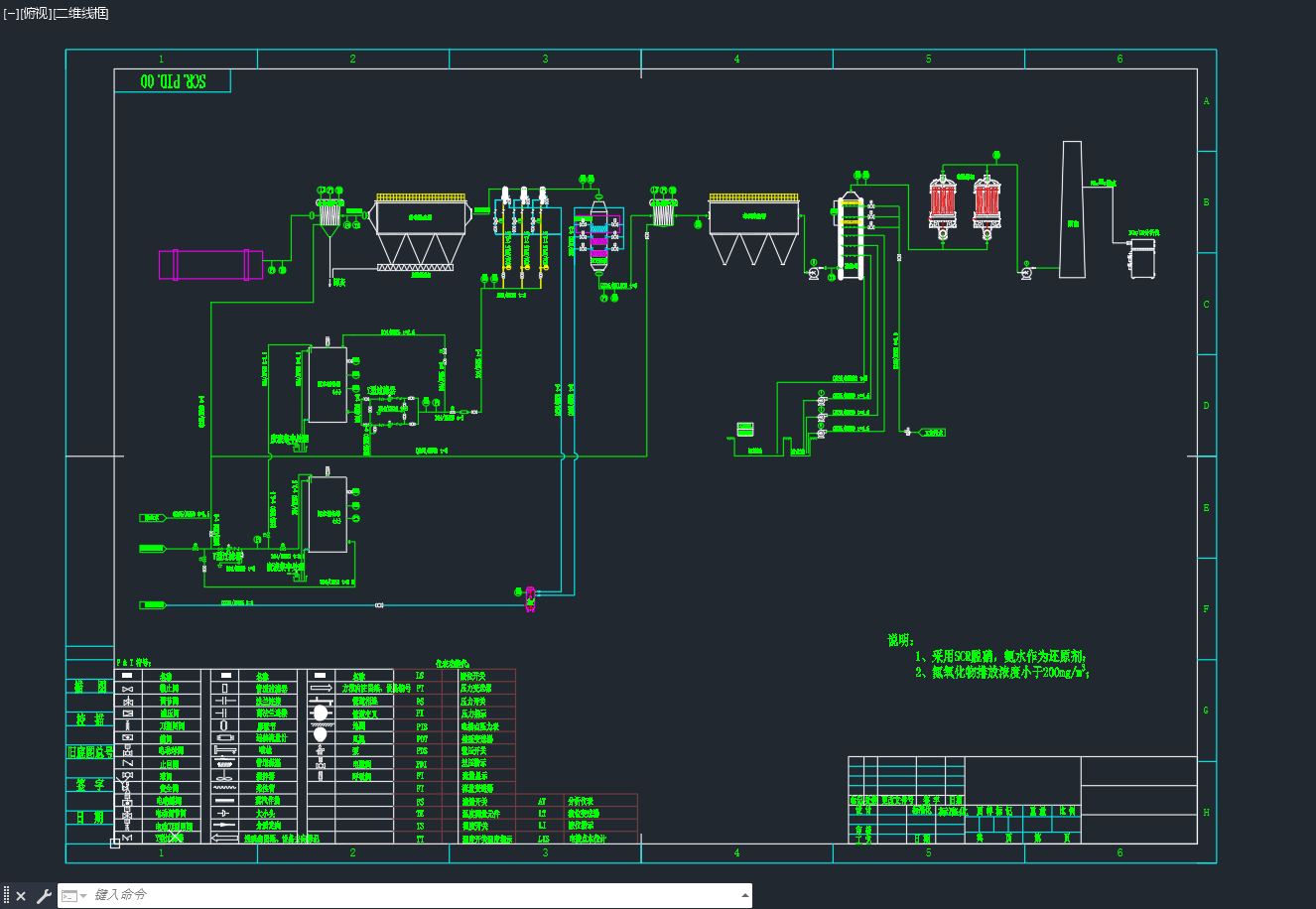Grab the command line grip handle
Screen dimensions: 1316x909
pos(7,896)
